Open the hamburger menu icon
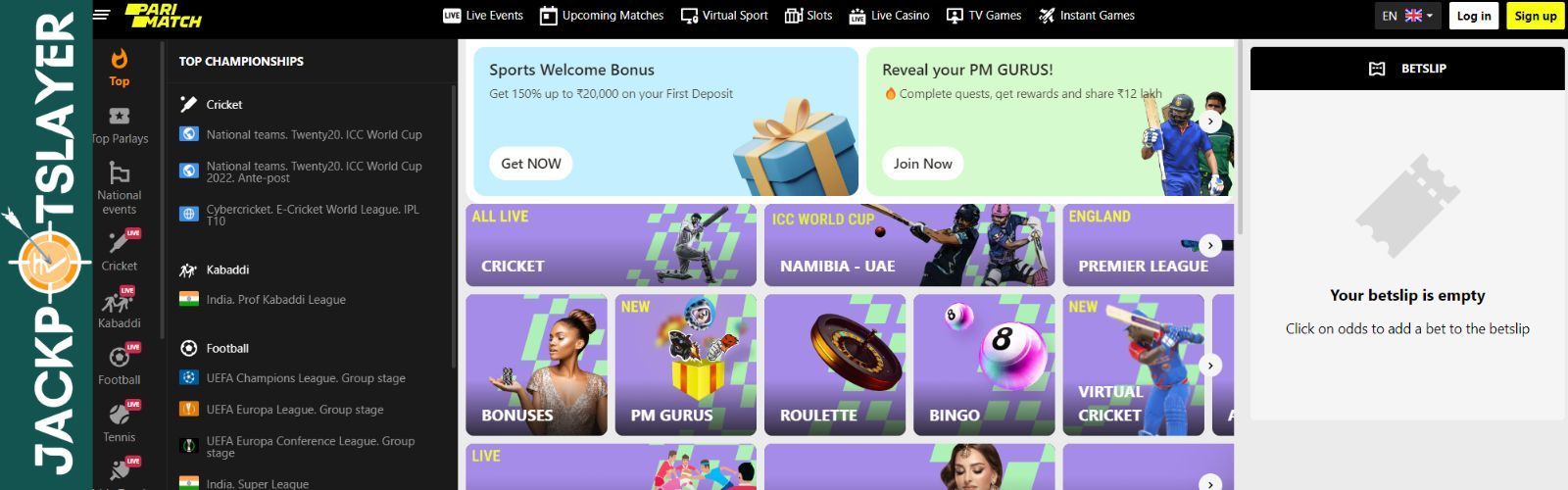The image size is (1568, 490). (102, 15)
